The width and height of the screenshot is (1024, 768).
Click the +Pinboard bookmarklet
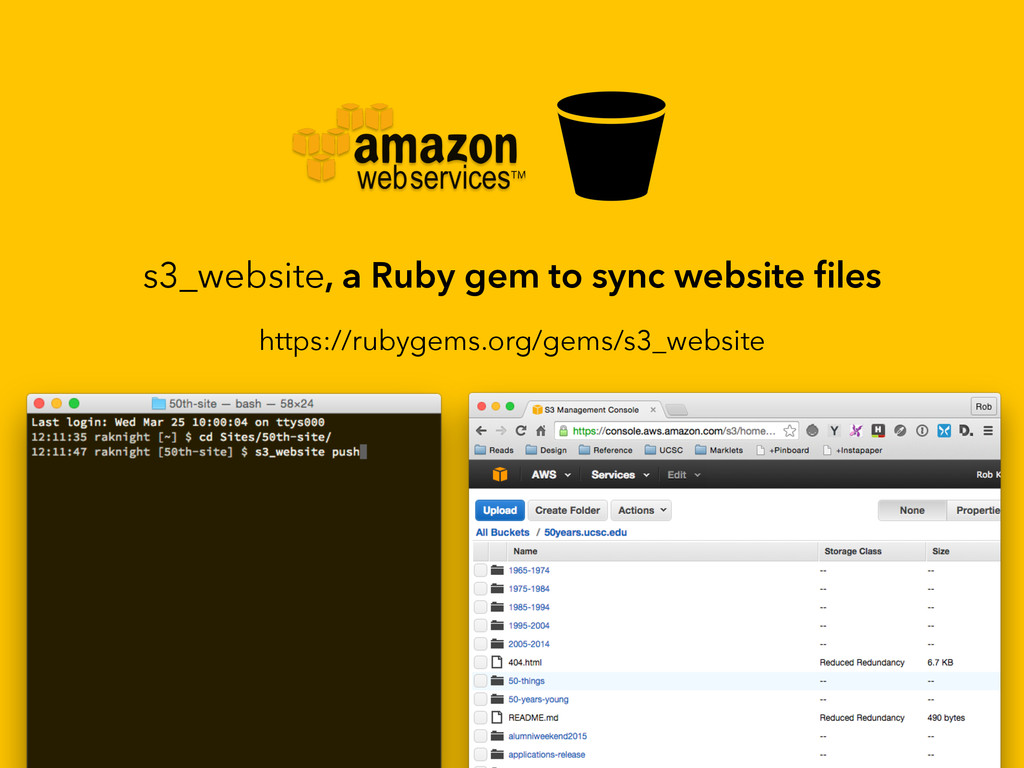pos(782,450)
